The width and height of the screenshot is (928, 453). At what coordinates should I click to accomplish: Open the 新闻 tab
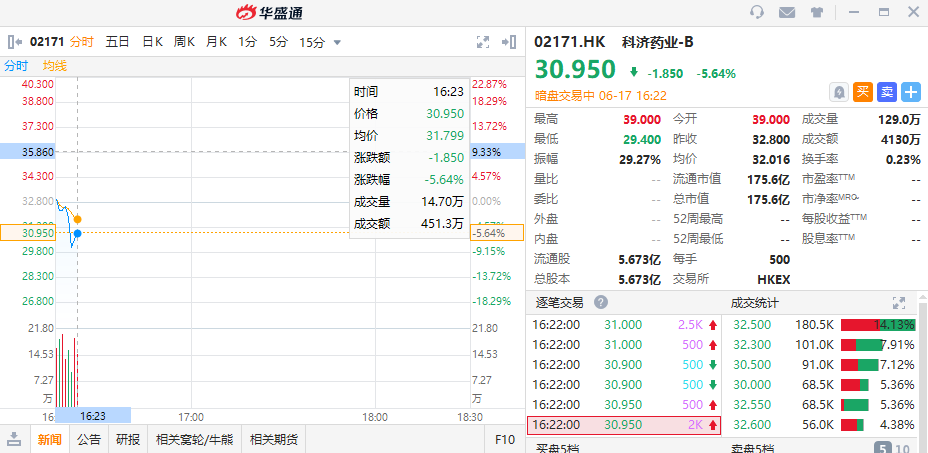(x=50, y=439)
